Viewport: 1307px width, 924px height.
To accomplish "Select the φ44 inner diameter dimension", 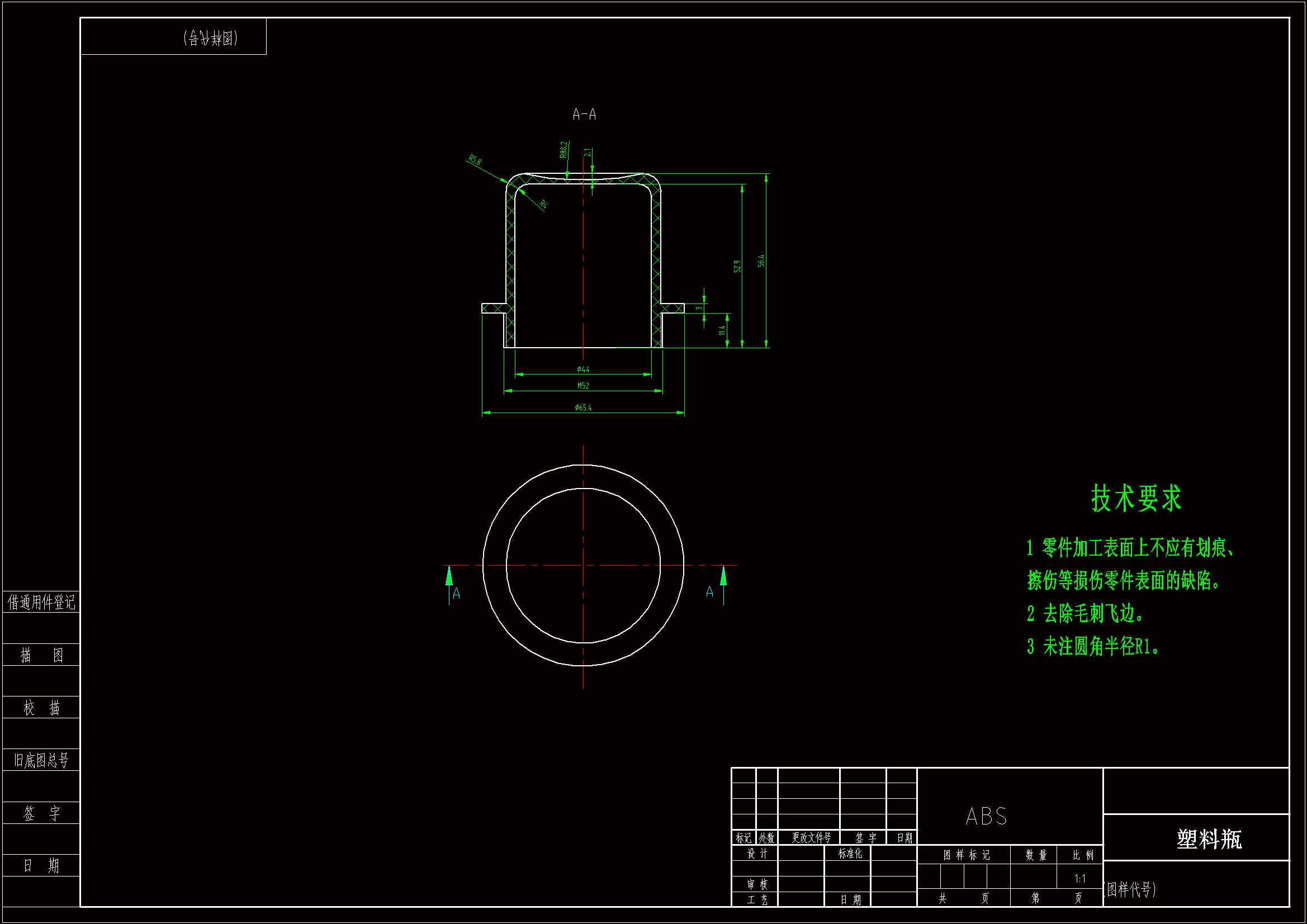I will point(583,369).
